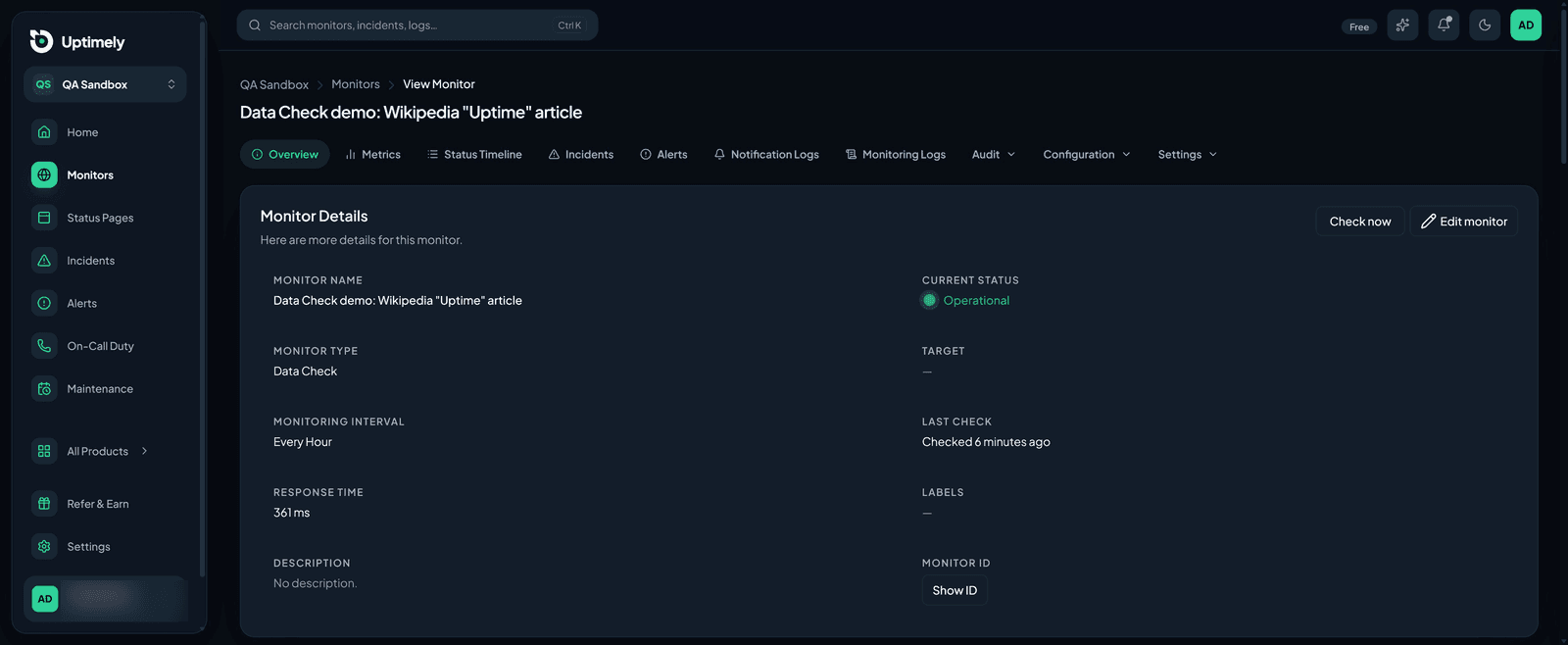Go to Monitors breadcrumb link

[x=356, y=84]
